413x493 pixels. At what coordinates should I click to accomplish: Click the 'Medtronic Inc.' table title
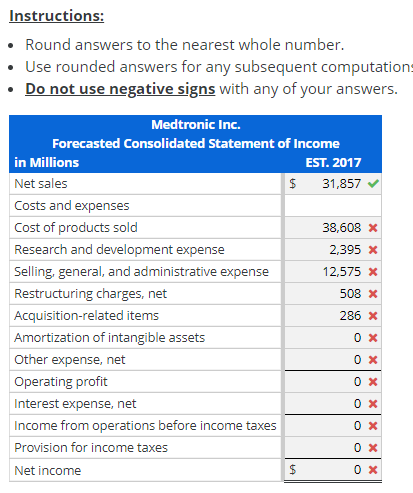[196, 125]
